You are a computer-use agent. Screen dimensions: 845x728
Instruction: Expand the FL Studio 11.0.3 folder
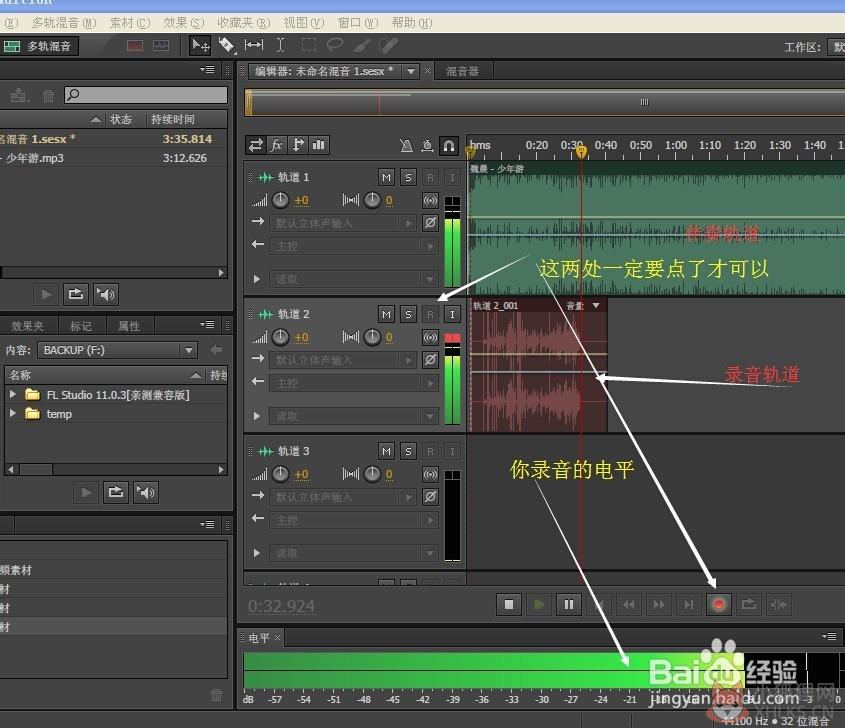pyautogui.click(x=12, y=394)
